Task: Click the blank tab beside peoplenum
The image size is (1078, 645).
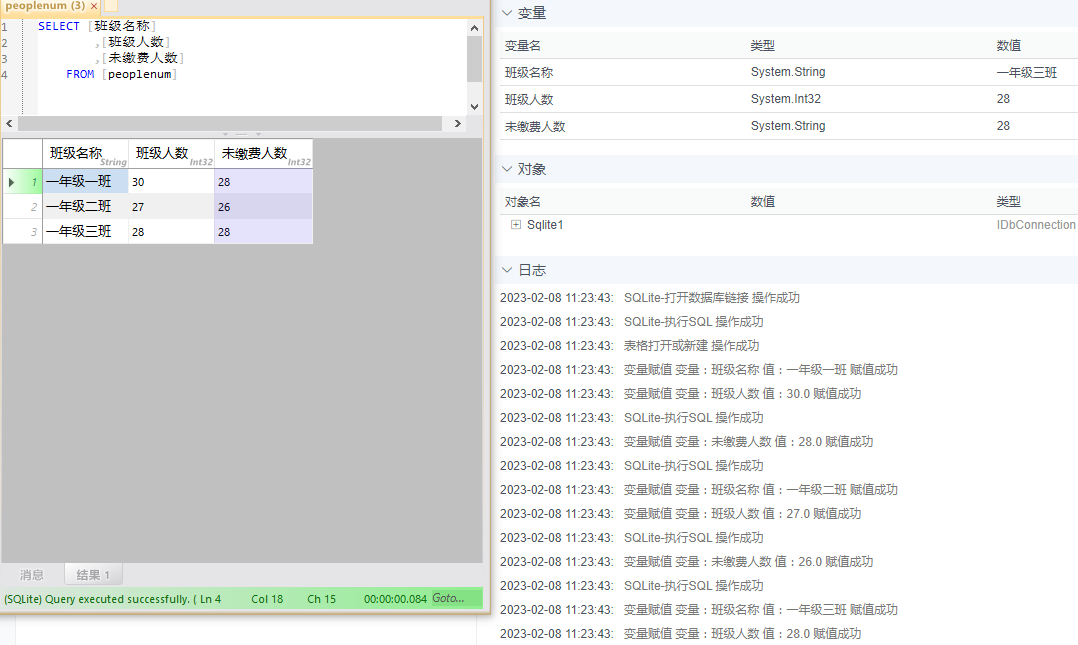Action: click(111, 6)
